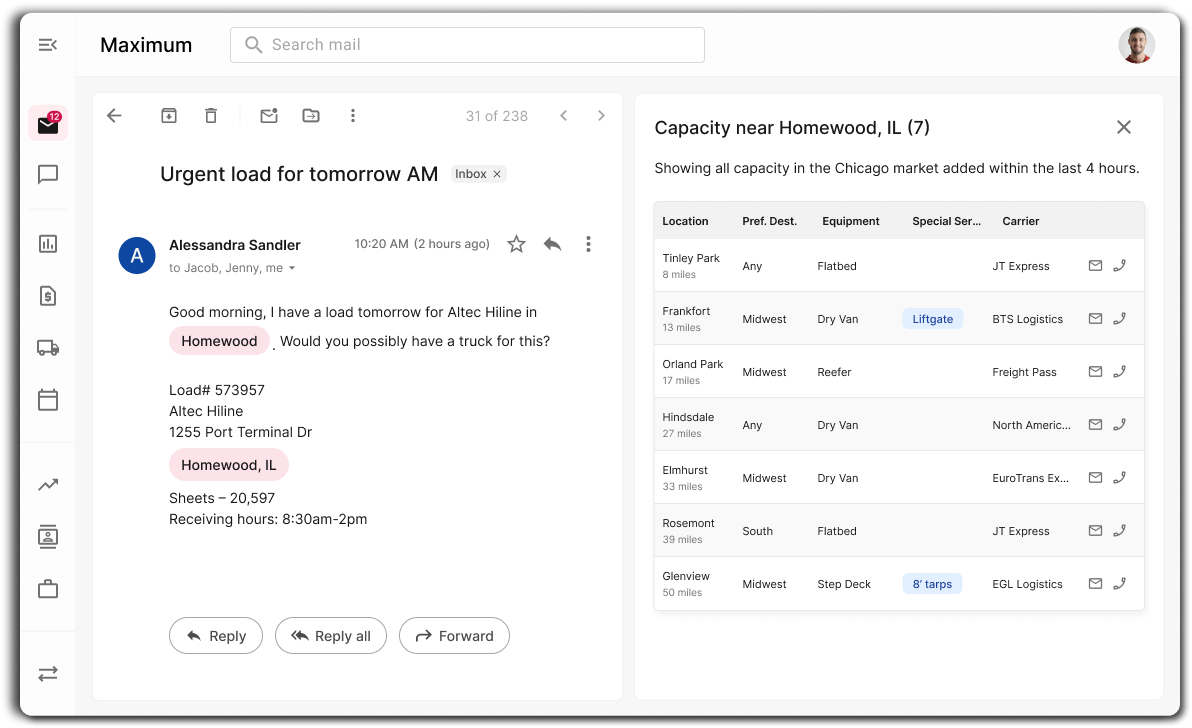The width and height of the screenshot is (1192, 728).
Task: Click the Forward button
Action: tap(454, 636)
